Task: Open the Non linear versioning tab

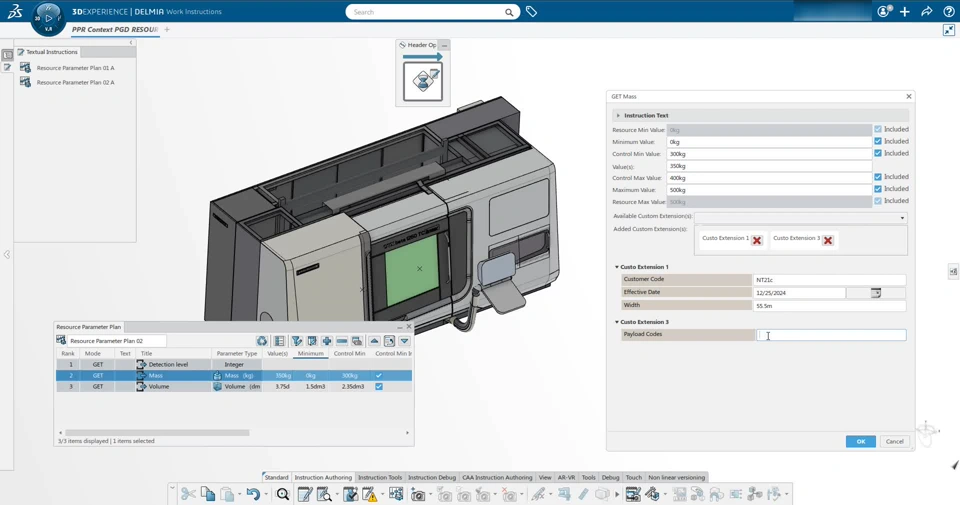Action: pos(677,477)
